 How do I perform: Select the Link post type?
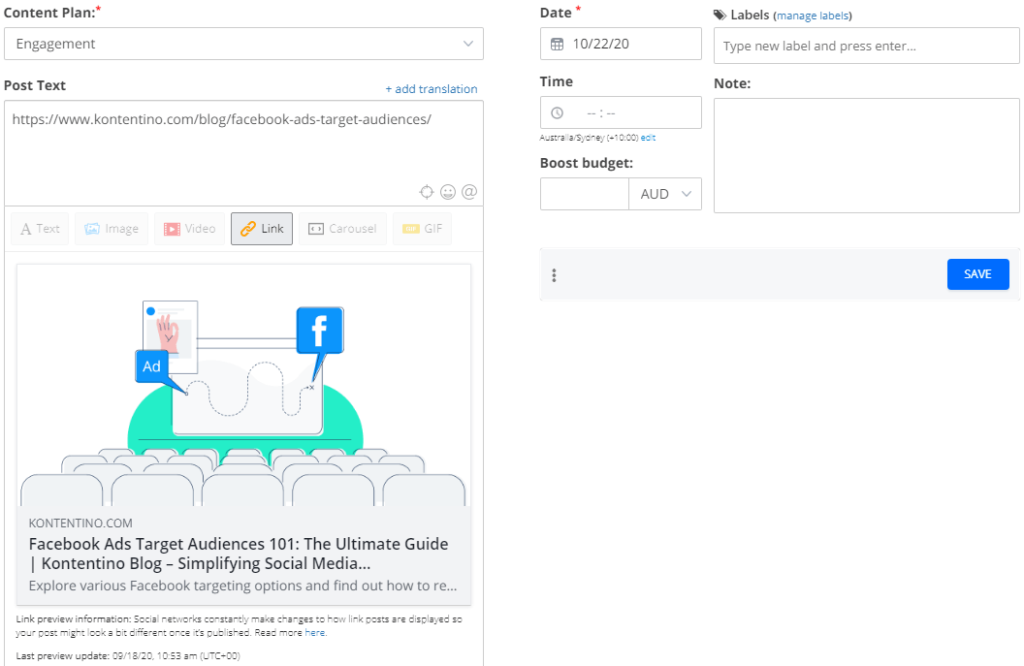[262, 229]
